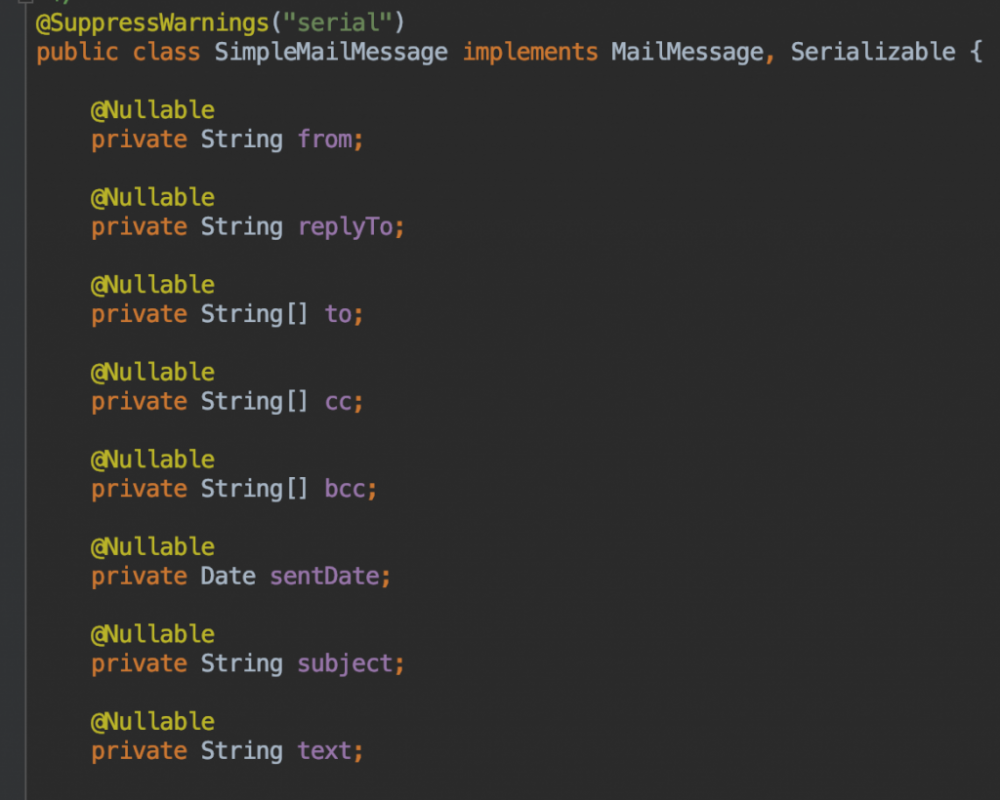1000x800 pixels.
Task: Click the to field variable name
Action: (338, 314)
